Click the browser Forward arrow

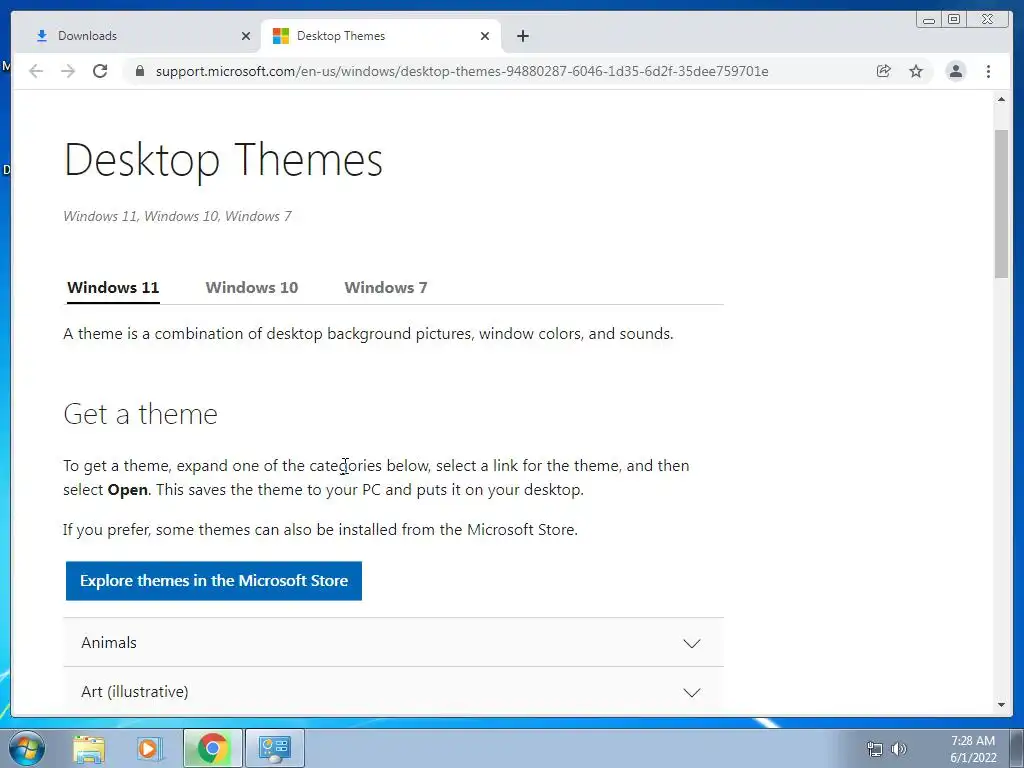68,71
